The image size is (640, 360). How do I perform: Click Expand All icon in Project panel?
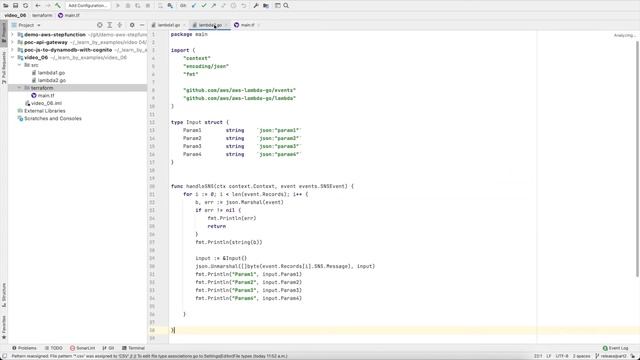tap(109, 25)
